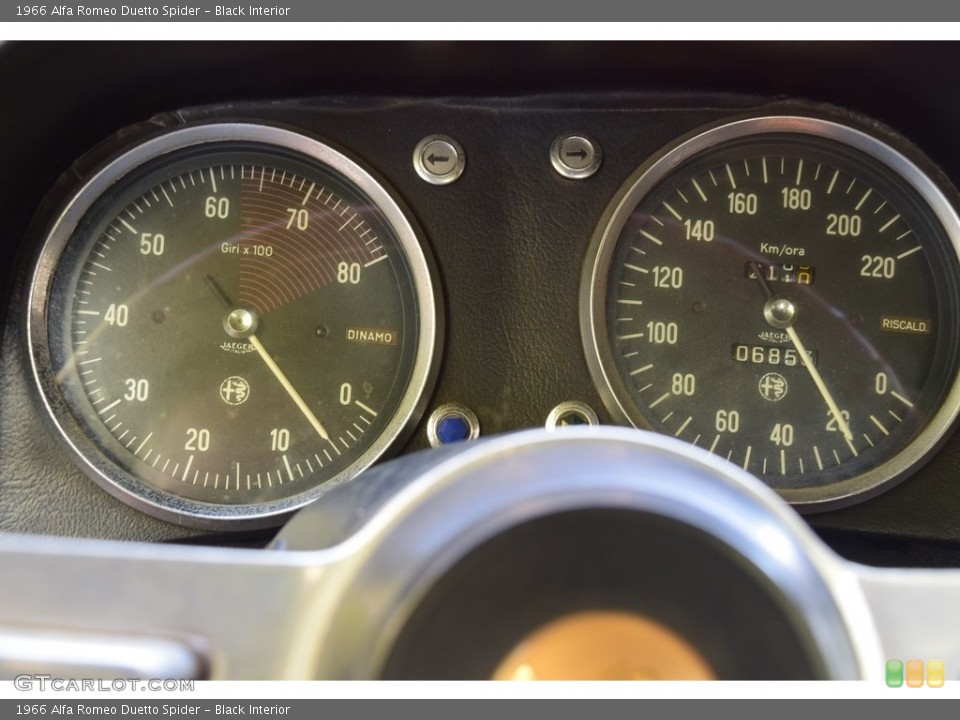Click the tachometer needle center hub

[240, 321]
